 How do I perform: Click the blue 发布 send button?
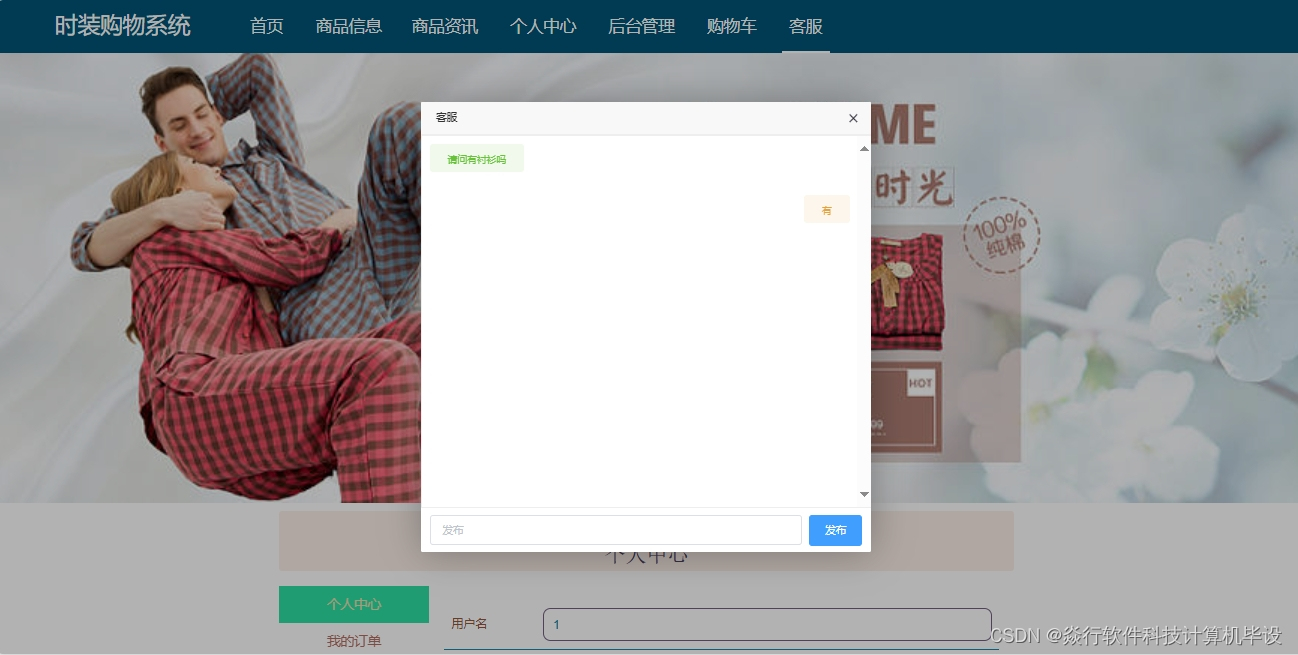(835, 530)
